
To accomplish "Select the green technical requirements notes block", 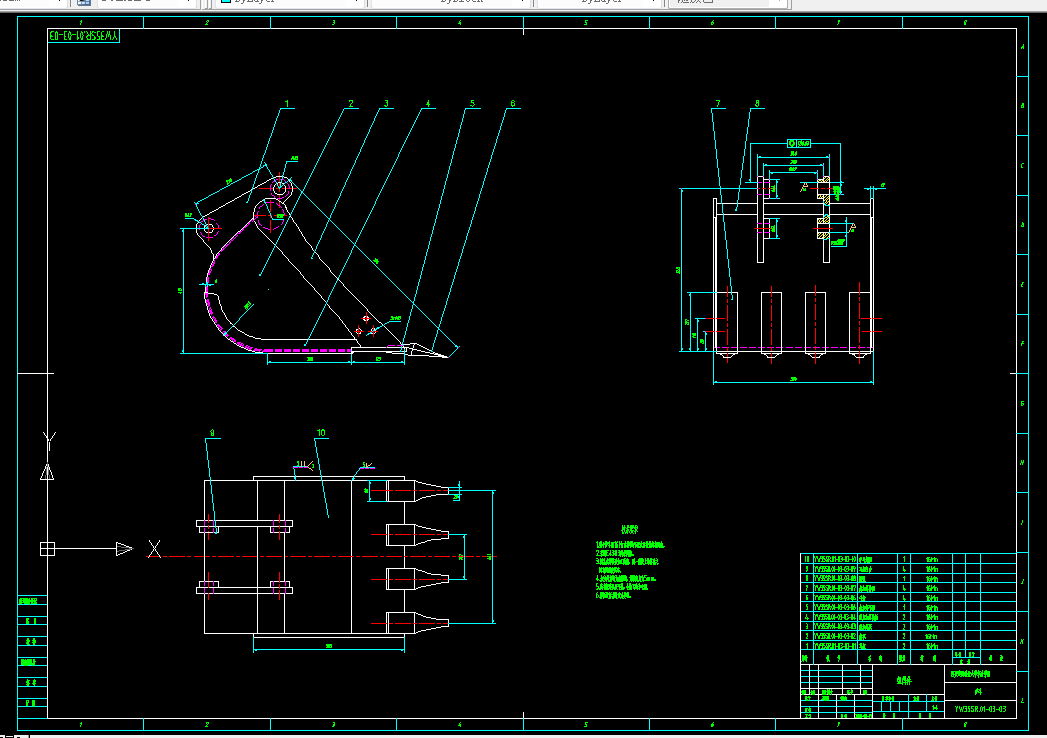I will point(630,562).
